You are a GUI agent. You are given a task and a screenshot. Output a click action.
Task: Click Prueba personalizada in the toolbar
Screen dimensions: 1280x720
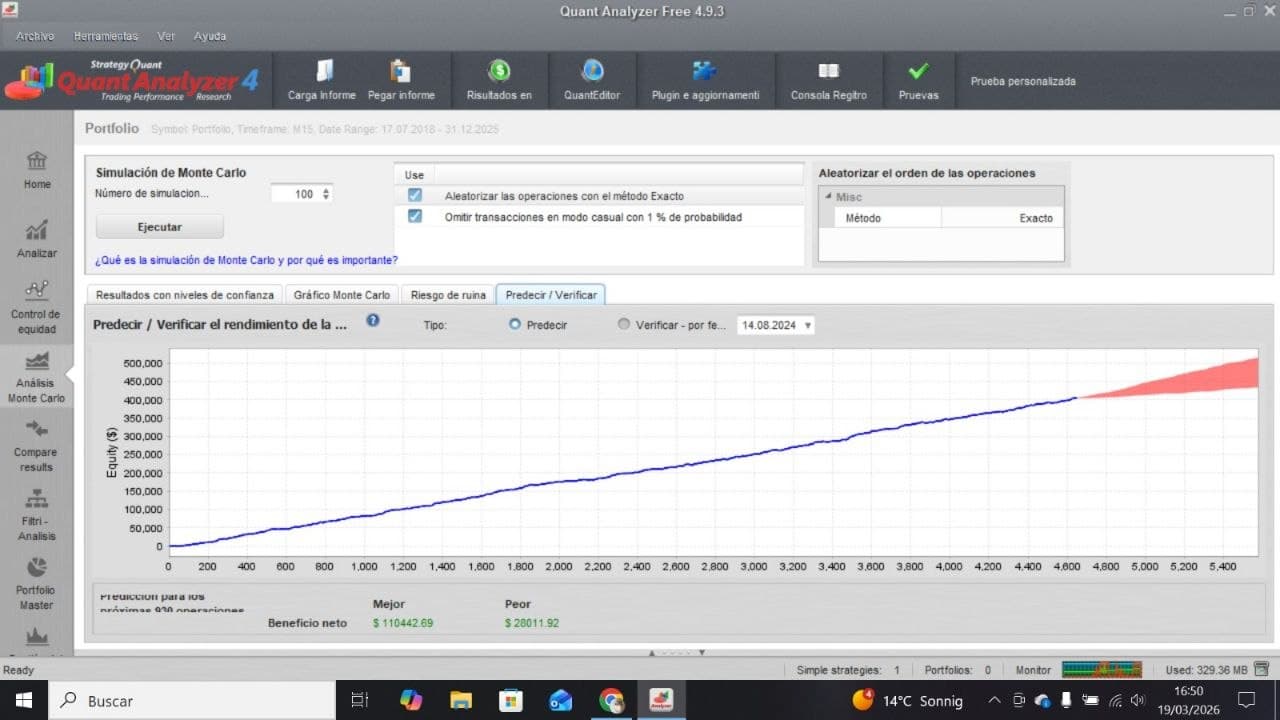tap(1023, 81)
